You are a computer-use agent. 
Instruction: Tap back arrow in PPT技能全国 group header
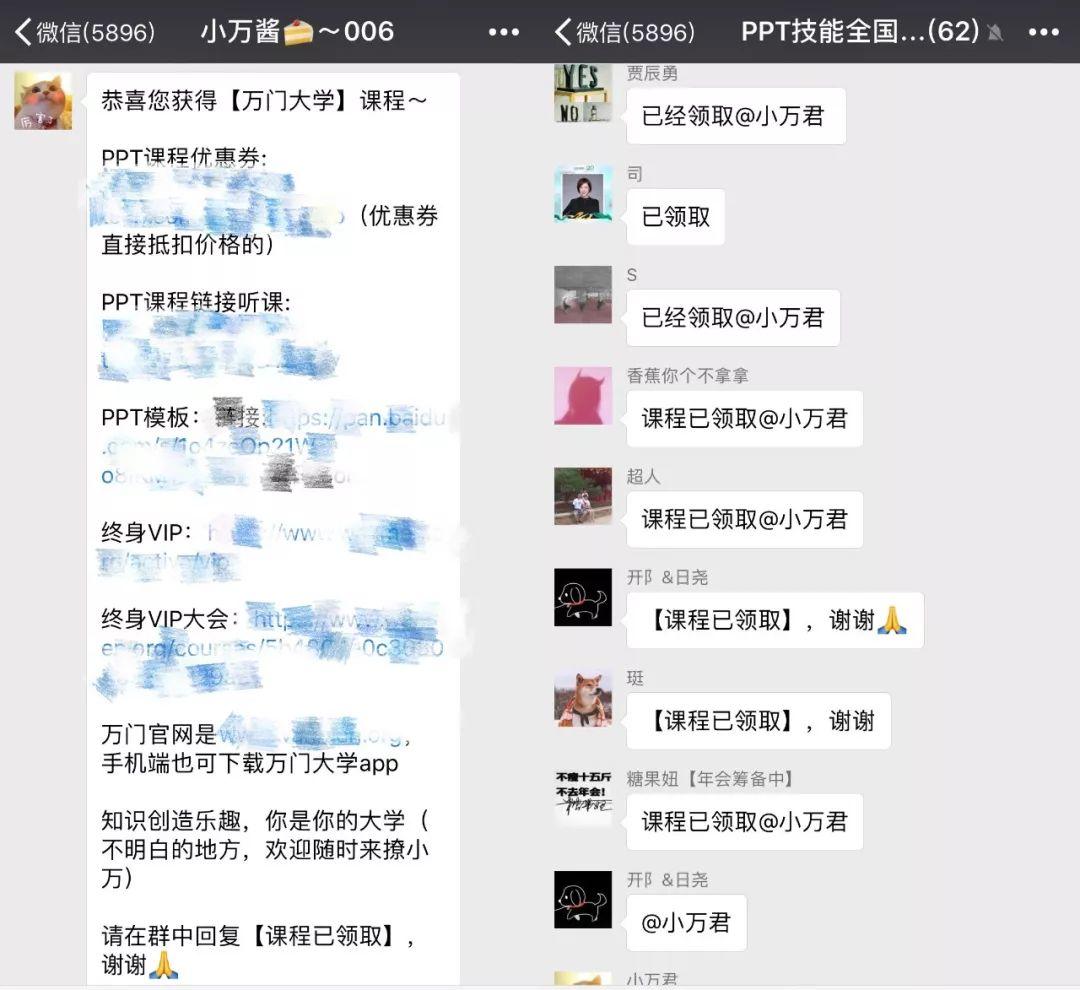point(563,32)
